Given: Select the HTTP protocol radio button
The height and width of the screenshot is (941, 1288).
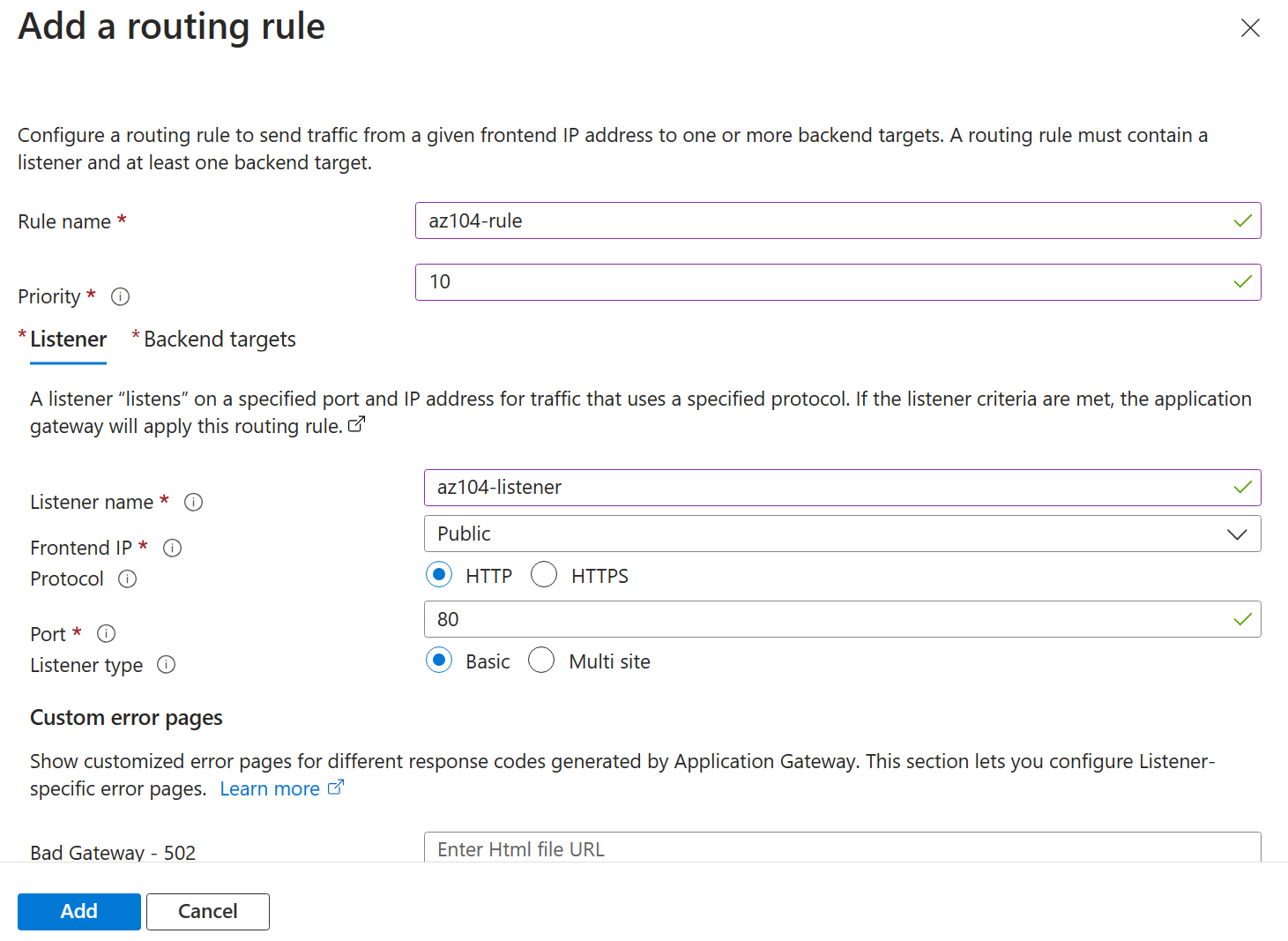Looking at the screenshot, I should 439,574.
